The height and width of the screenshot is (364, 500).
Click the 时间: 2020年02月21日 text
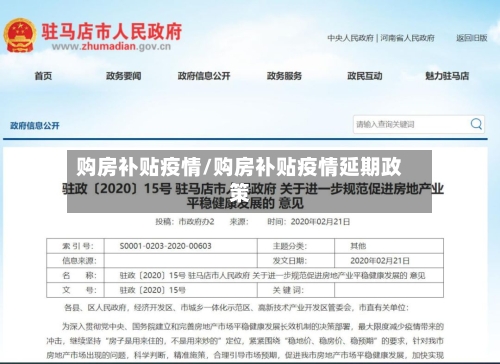click(309, 222)
